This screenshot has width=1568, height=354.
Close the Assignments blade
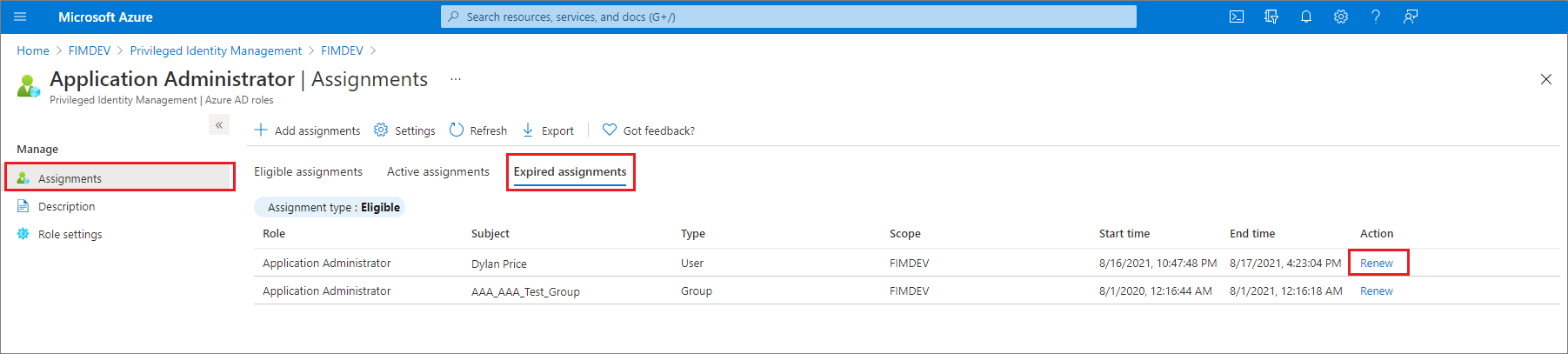pyautogui.click(x=1545, y=79)
